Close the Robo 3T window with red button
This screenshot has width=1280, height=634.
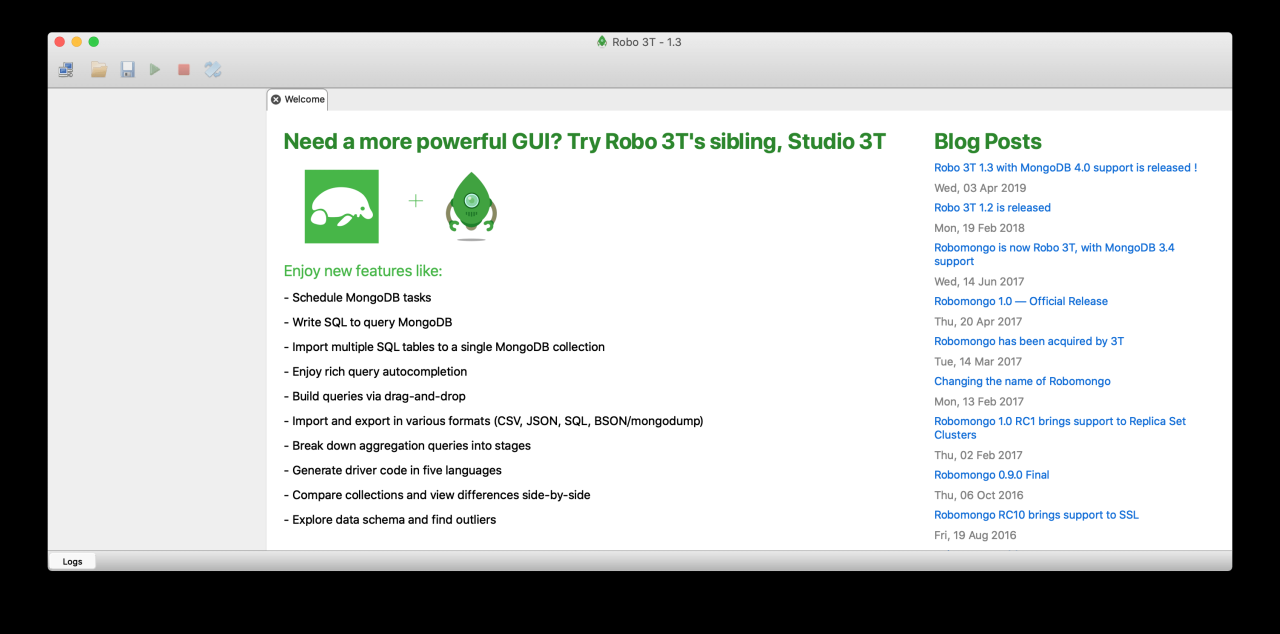coord(60,42)
